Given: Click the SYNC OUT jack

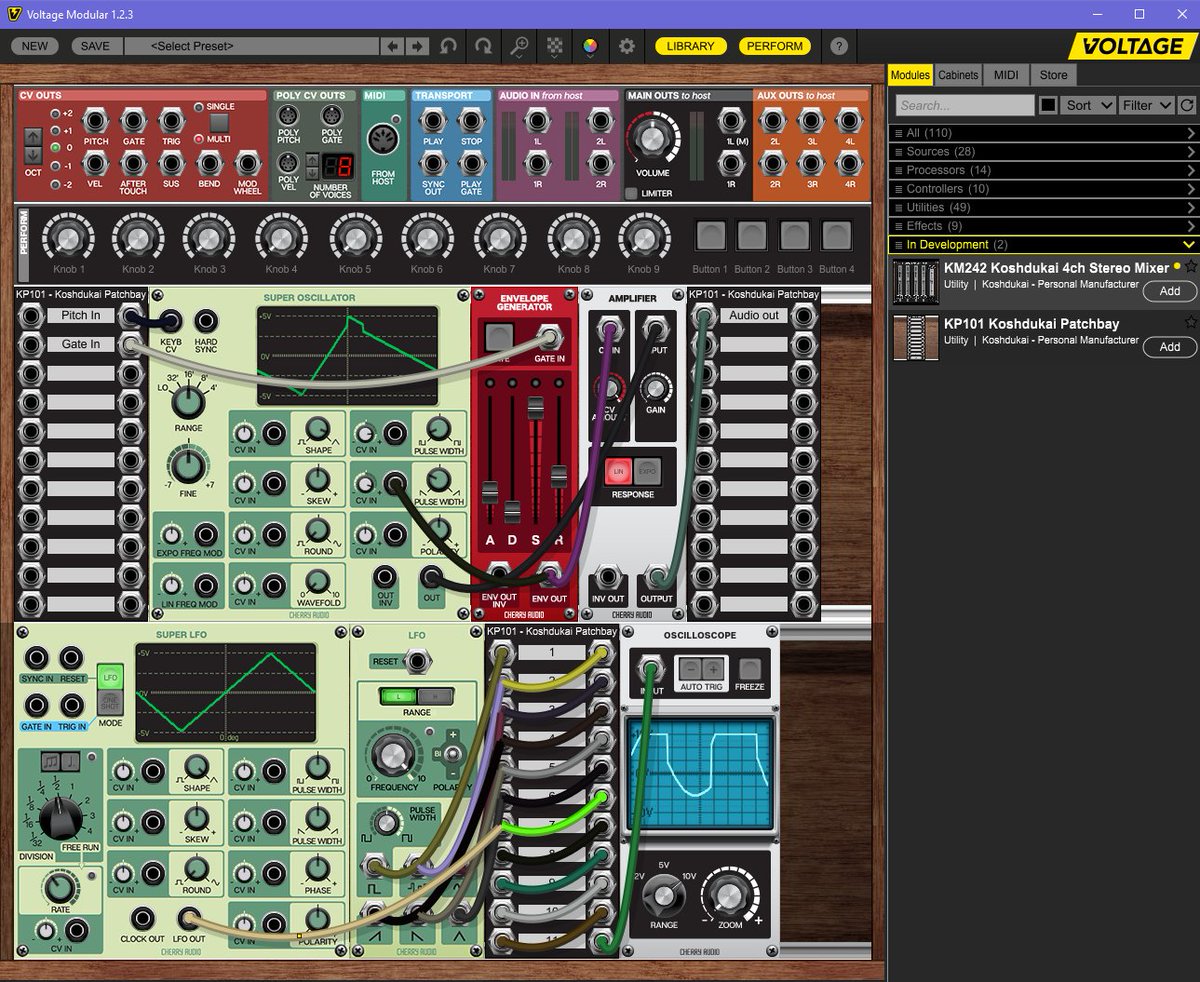Looking at the screenshot, I should [433, 164].
